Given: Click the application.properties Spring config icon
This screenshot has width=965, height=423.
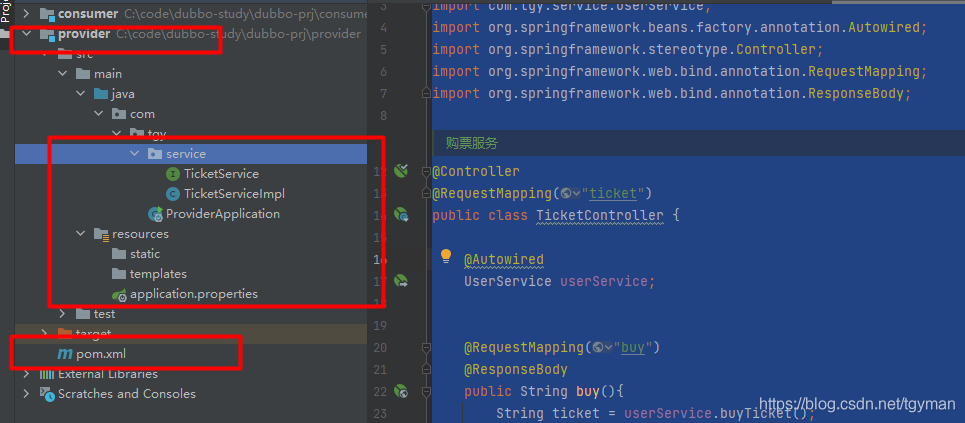Looking at the screenshot, I should pyautogui.click(x=119, y=294).
